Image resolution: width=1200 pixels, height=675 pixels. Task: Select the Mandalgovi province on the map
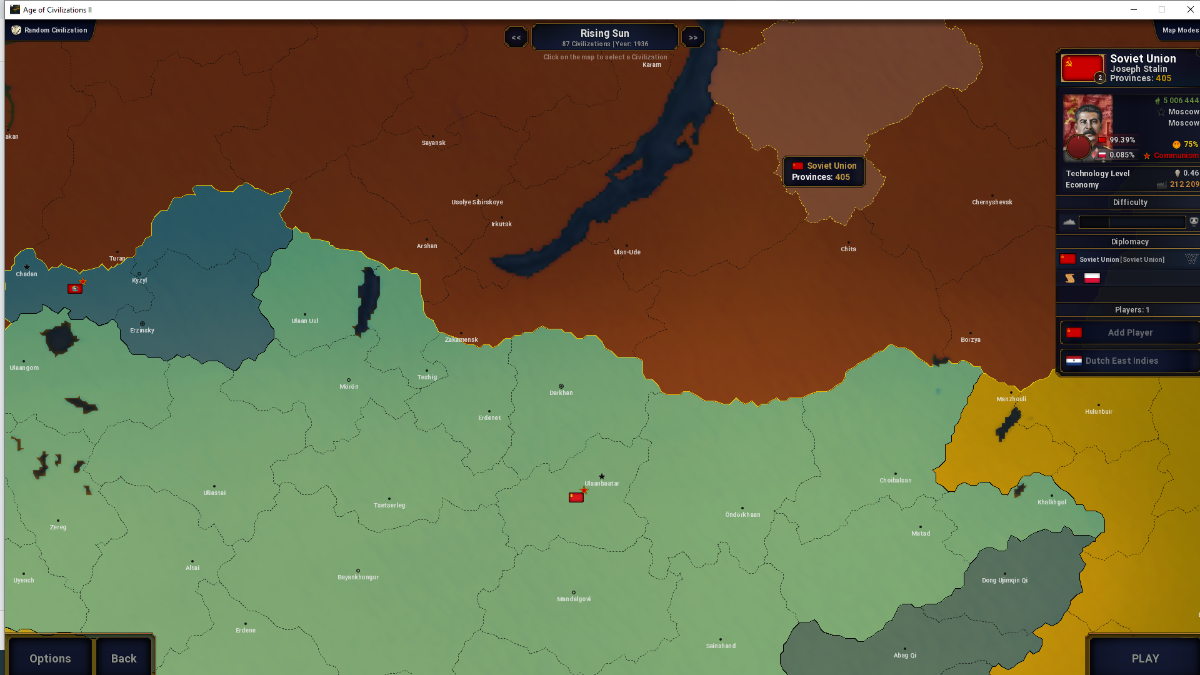(574, 598)
